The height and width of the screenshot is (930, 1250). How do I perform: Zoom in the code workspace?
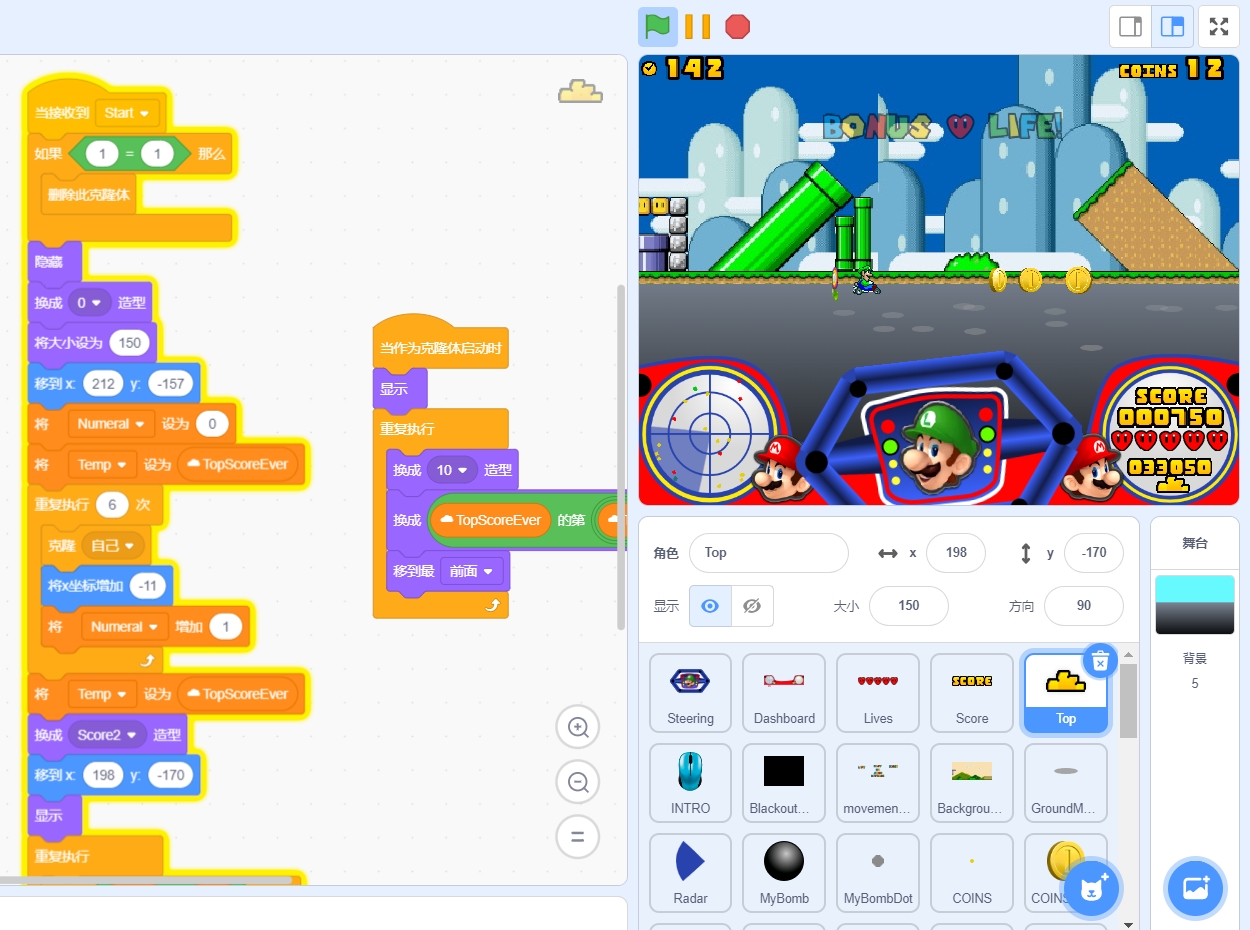click(578, 727)
